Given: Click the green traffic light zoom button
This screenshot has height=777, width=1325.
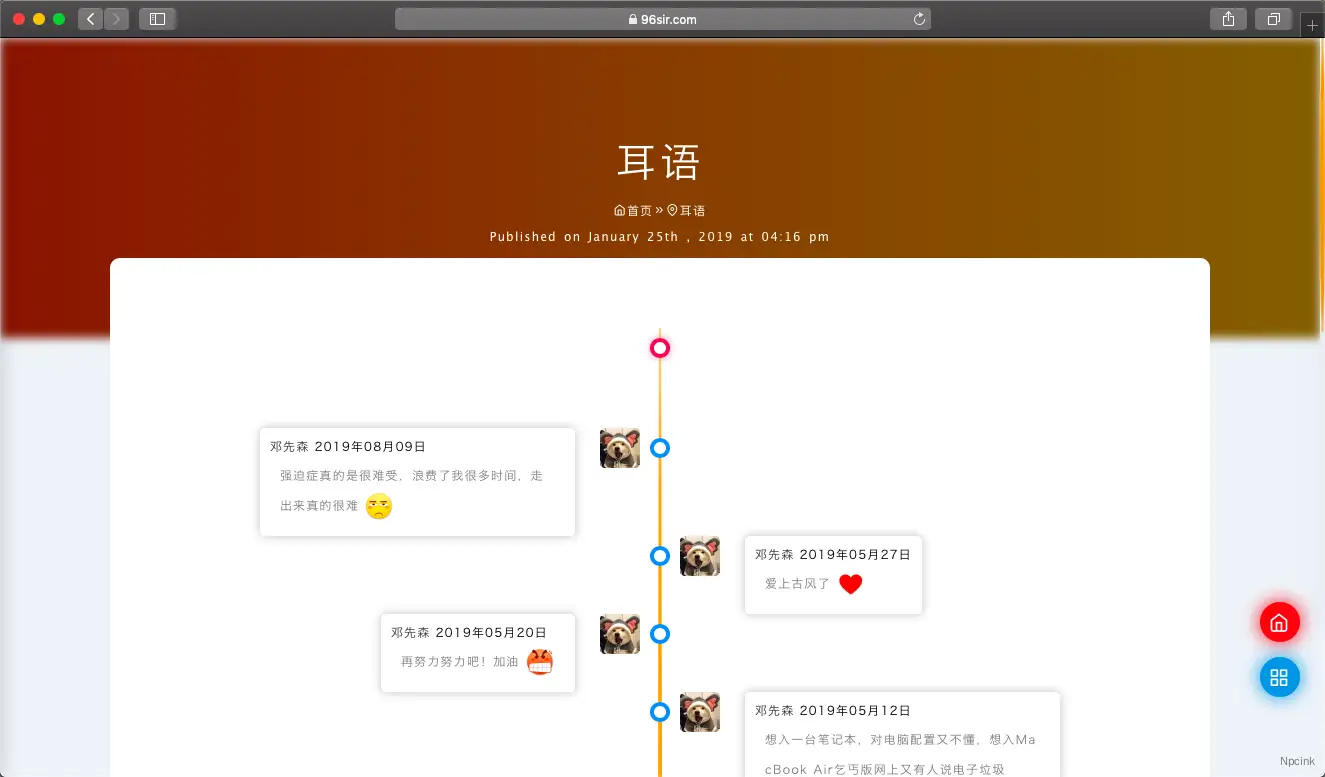Looking at the screenshot, I should click(58, 18).
